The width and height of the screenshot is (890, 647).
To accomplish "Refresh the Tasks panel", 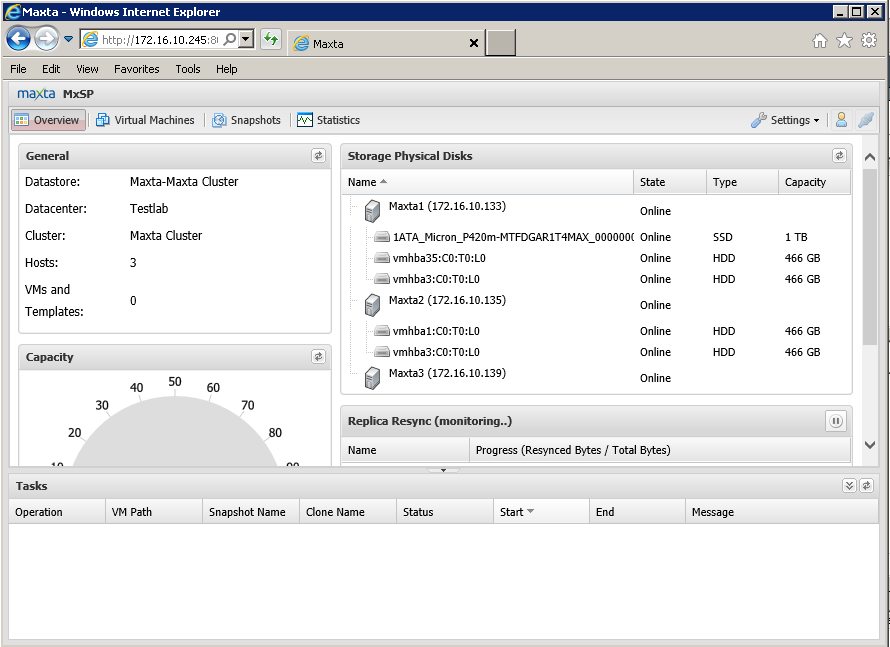I will click(x=866, y=485).
